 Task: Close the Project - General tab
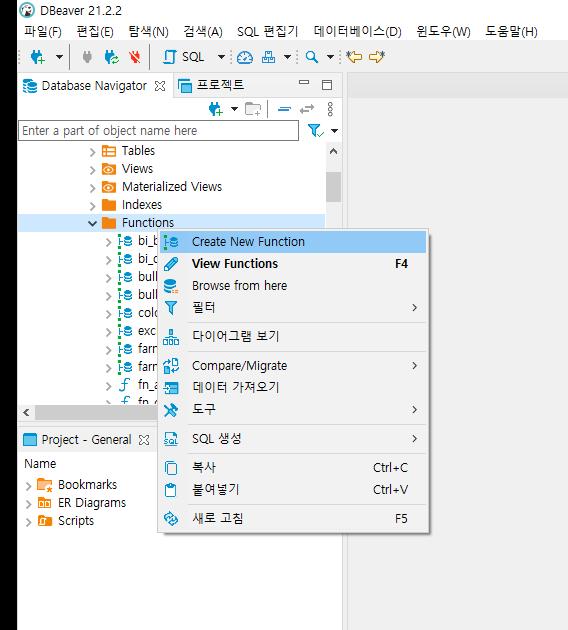(x=144, y=440)
